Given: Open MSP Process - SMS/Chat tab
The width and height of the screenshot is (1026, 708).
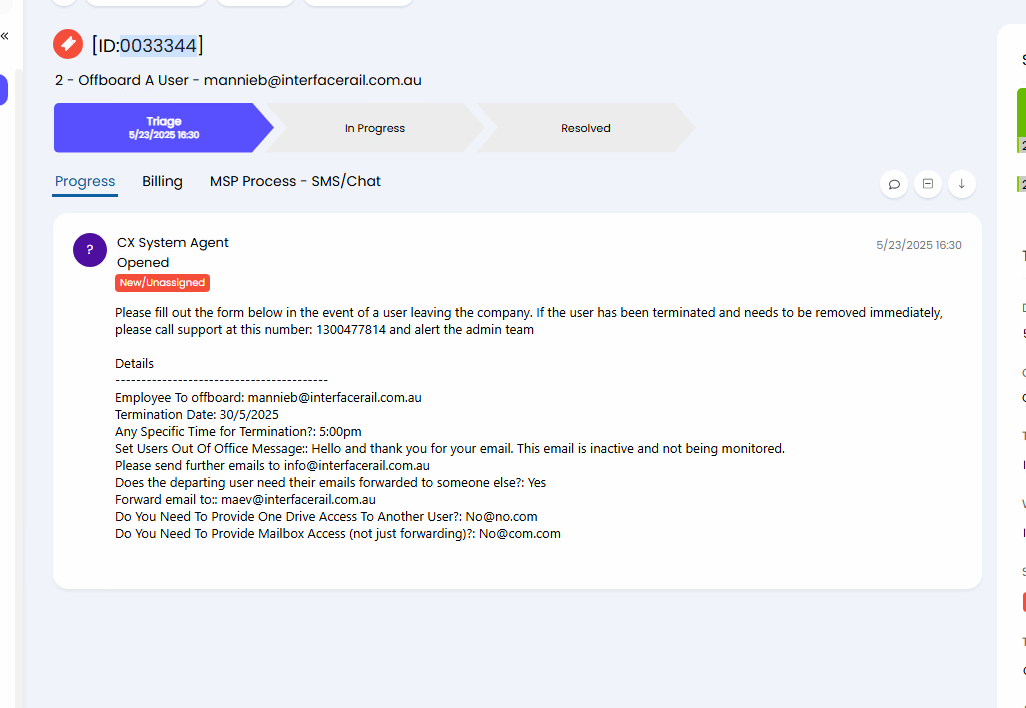Looking at the screenshot, I should [x=295, y=181].
